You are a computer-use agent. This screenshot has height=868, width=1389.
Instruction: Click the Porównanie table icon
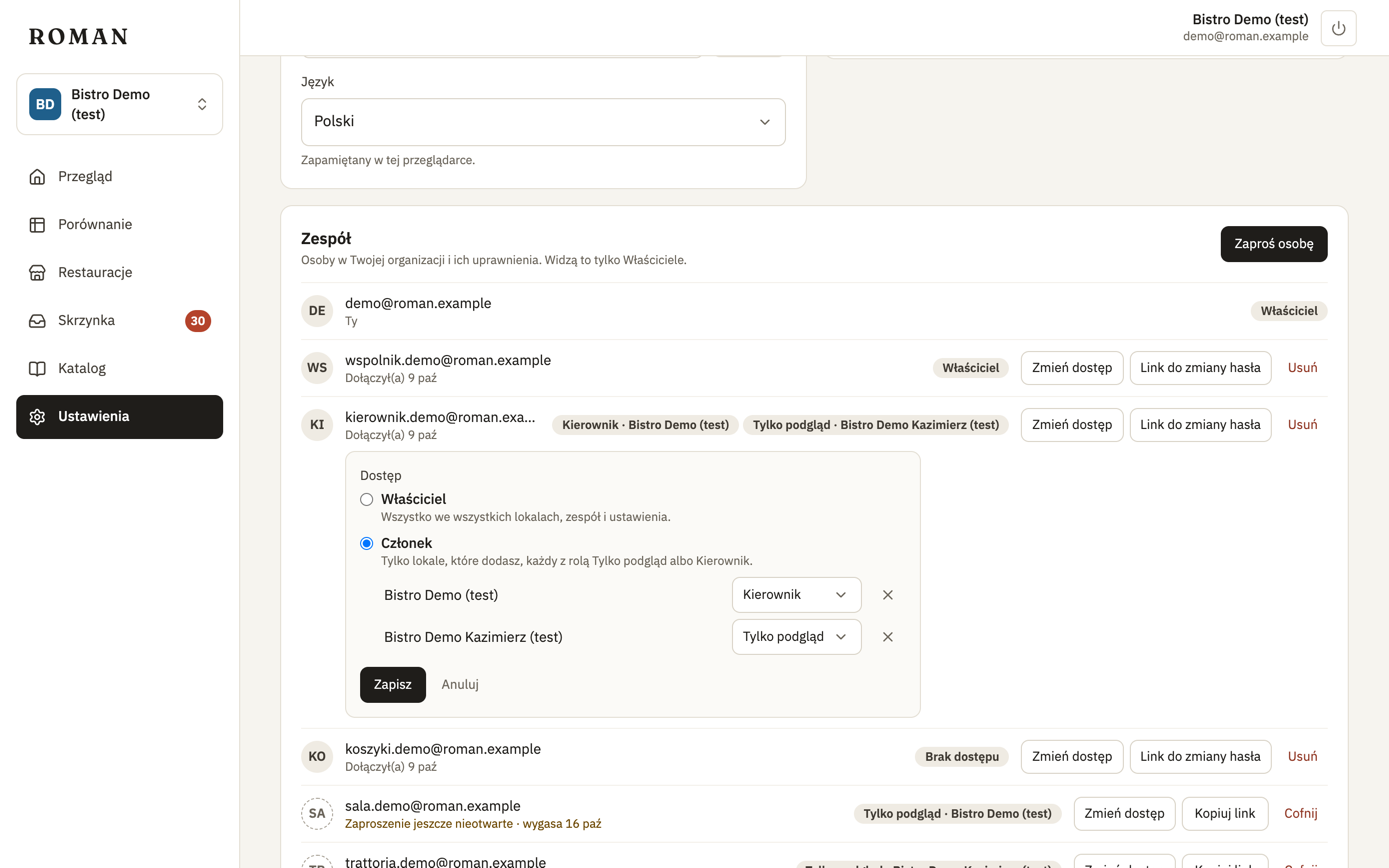click(37, 225)
